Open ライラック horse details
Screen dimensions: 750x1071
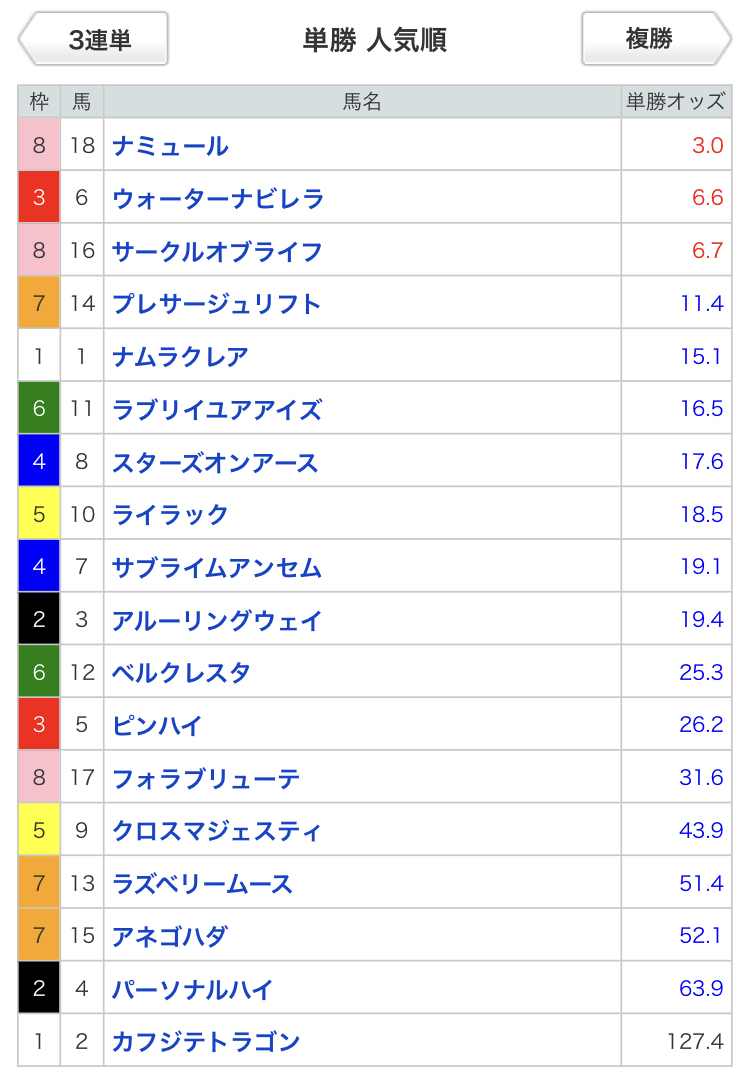170,514
